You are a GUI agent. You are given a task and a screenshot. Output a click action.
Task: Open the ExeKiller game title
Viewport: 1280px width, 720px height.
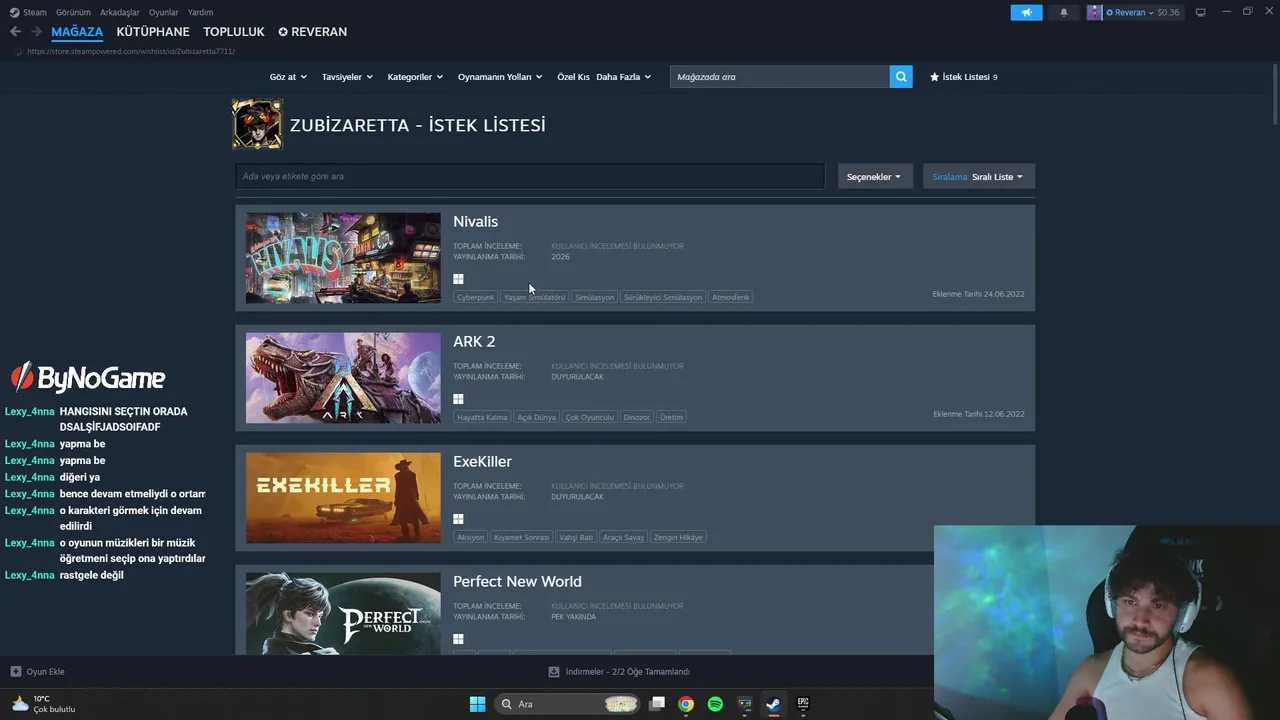[x=482, y=461]
